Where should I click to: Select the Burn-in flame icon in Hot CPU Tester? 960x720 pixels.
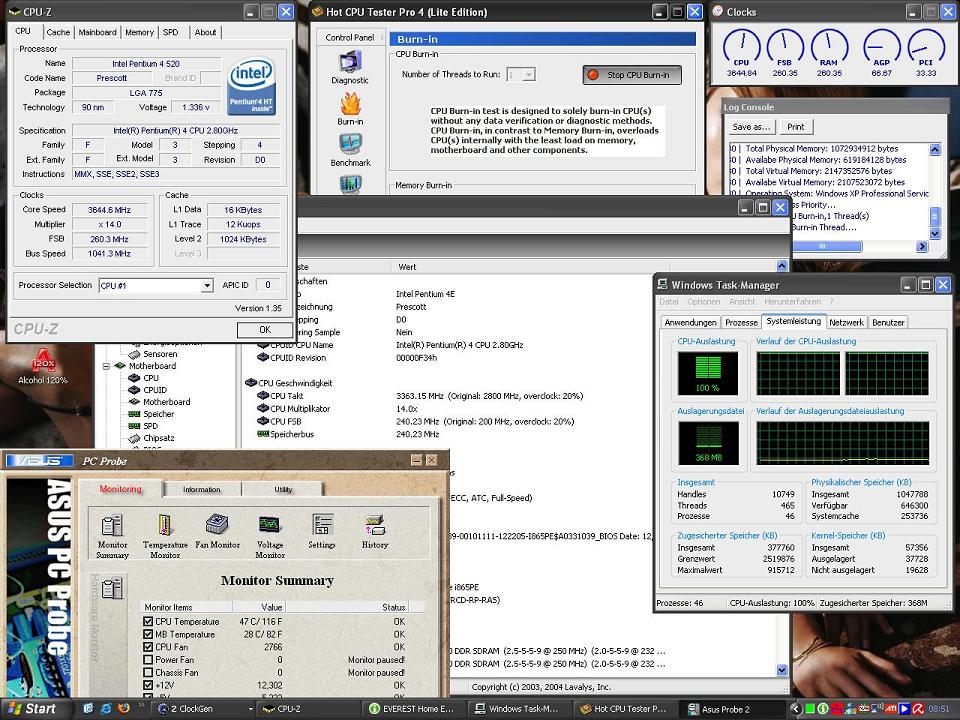pos(350,109)
